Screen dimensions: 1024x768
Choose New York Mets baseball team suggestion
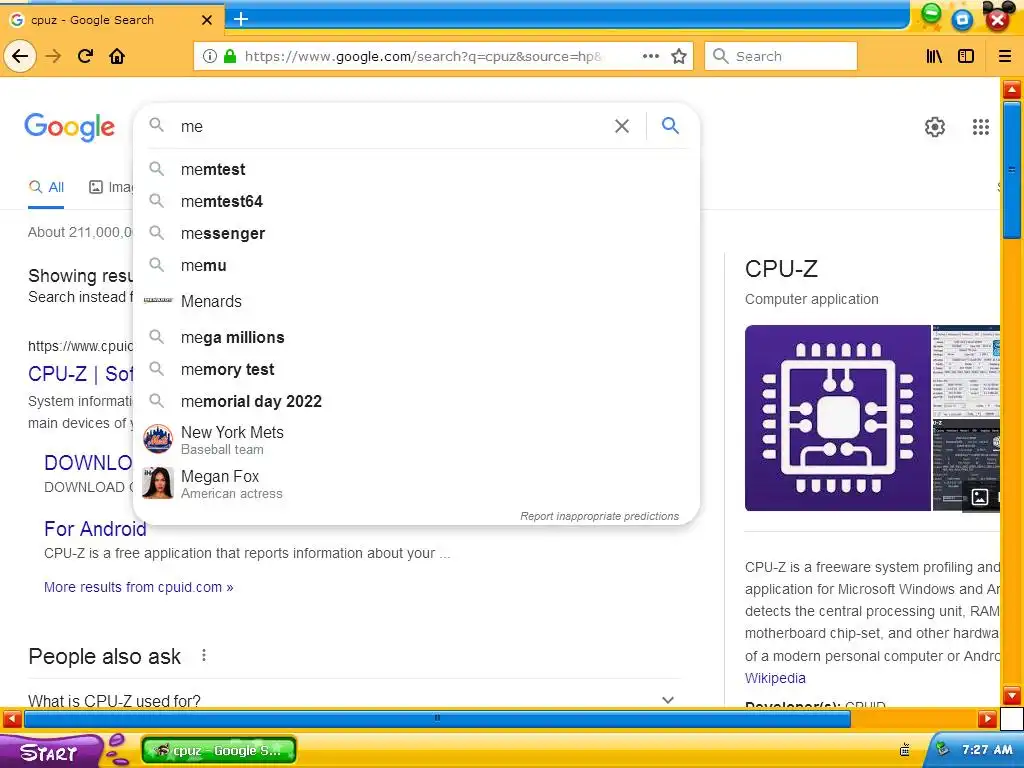(416, 440)
